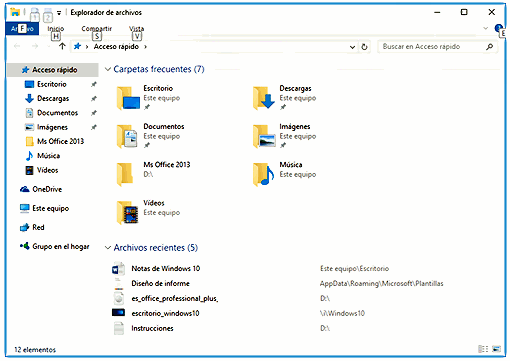Open Vídeos in the navigation pane

(x=47, y=170)
